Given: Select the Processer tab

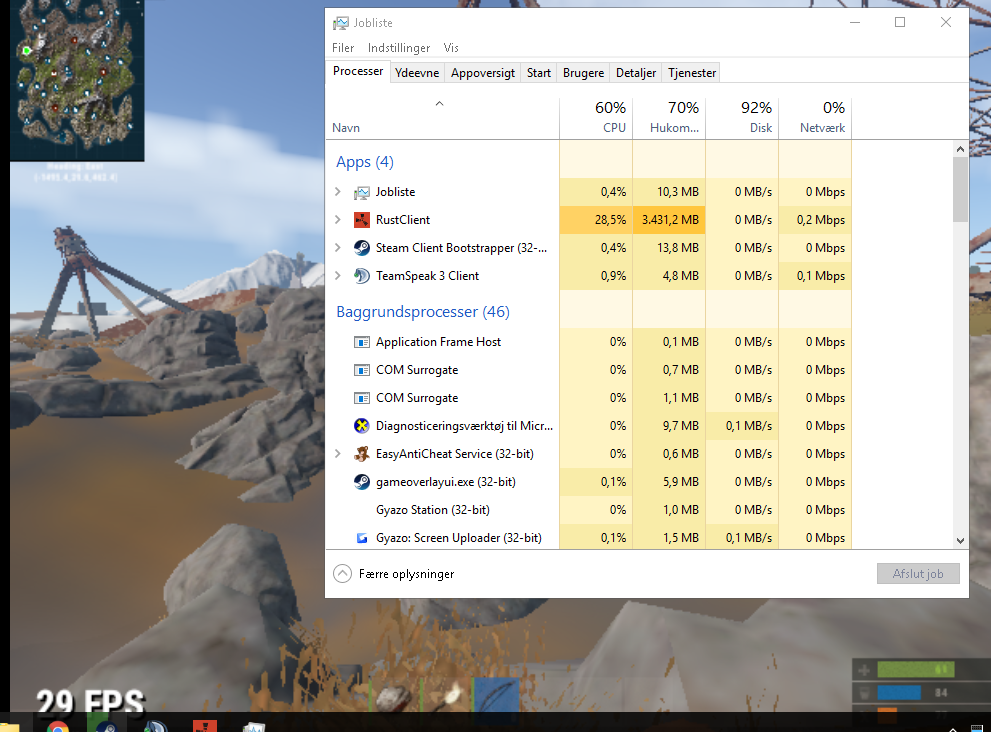Looking at the screenshot, I should 358,71.
